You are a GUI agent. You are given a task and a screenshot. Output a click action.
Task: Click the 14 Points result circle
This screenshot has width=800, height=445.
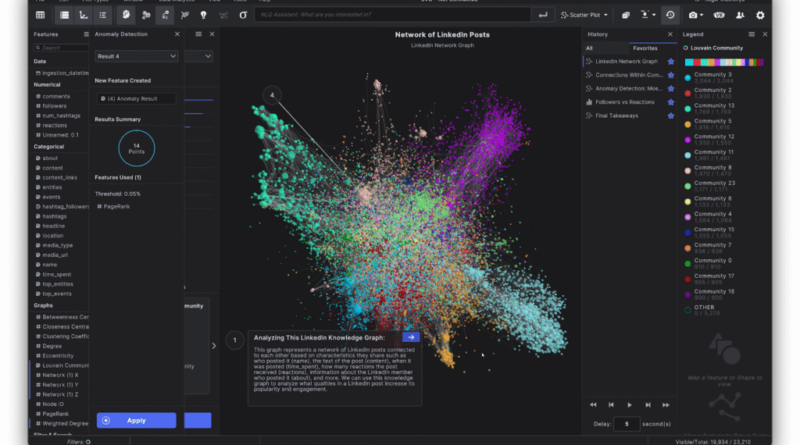[136, 149]
